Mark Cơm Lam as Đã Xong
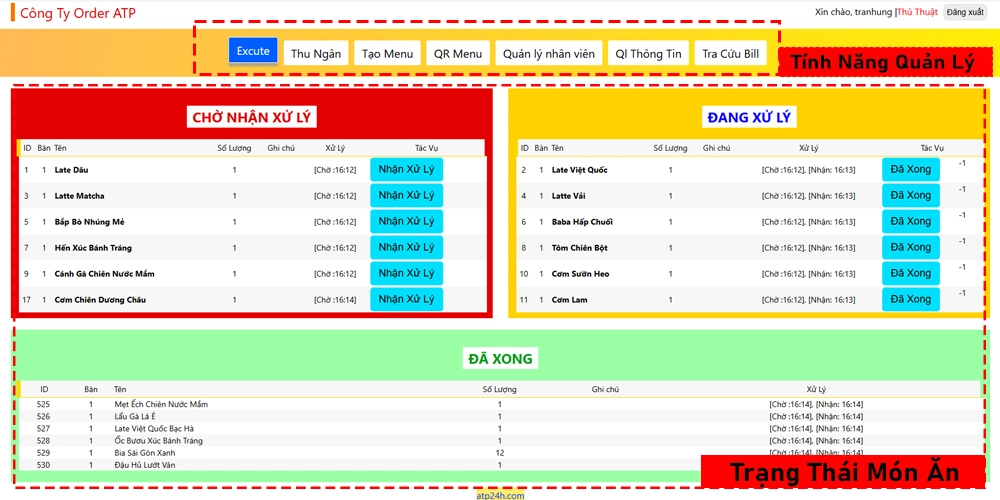Screen dimensions: 1000x500 click(911, 299)
